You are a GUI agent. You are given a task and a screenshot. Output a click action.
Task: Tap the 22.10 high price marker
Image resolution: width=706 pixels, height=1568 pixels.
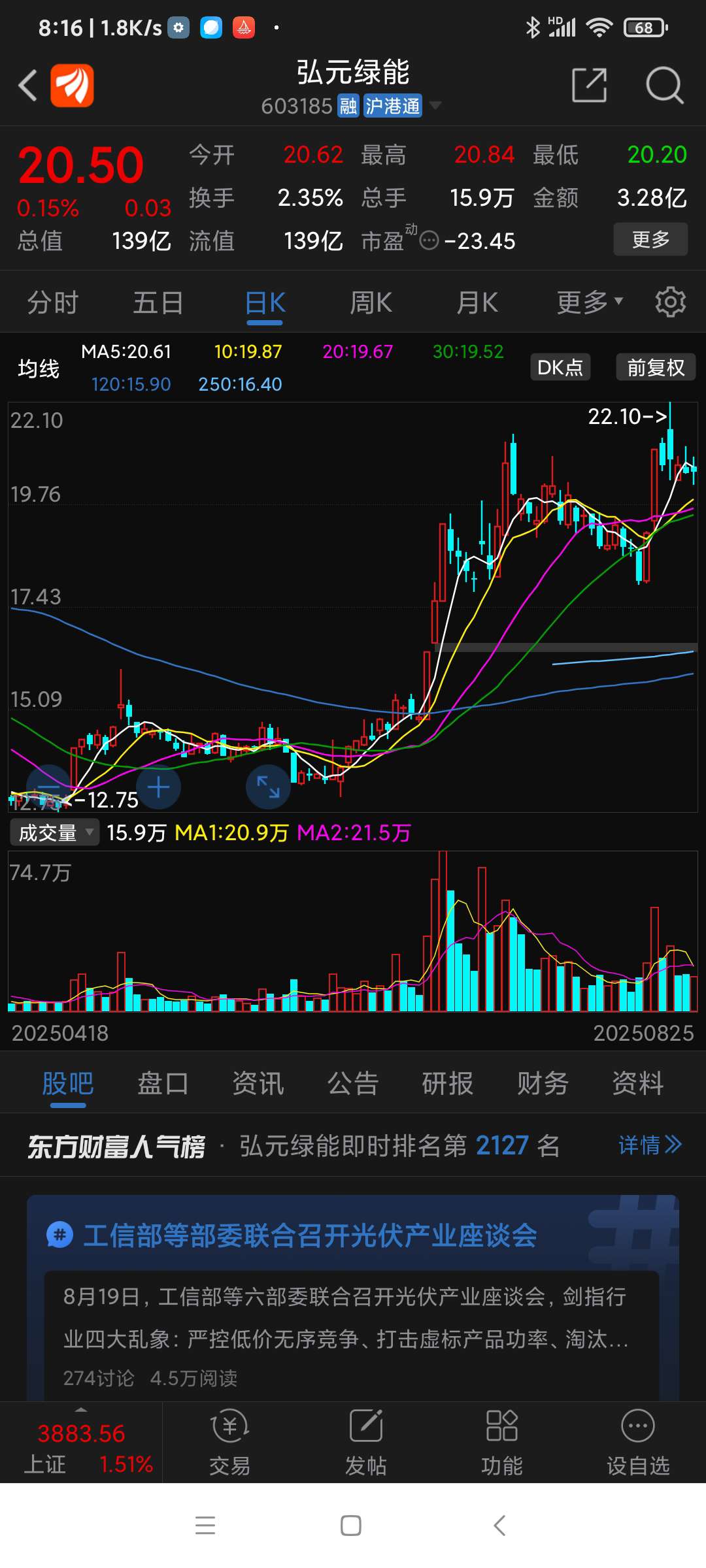point(627,416)
